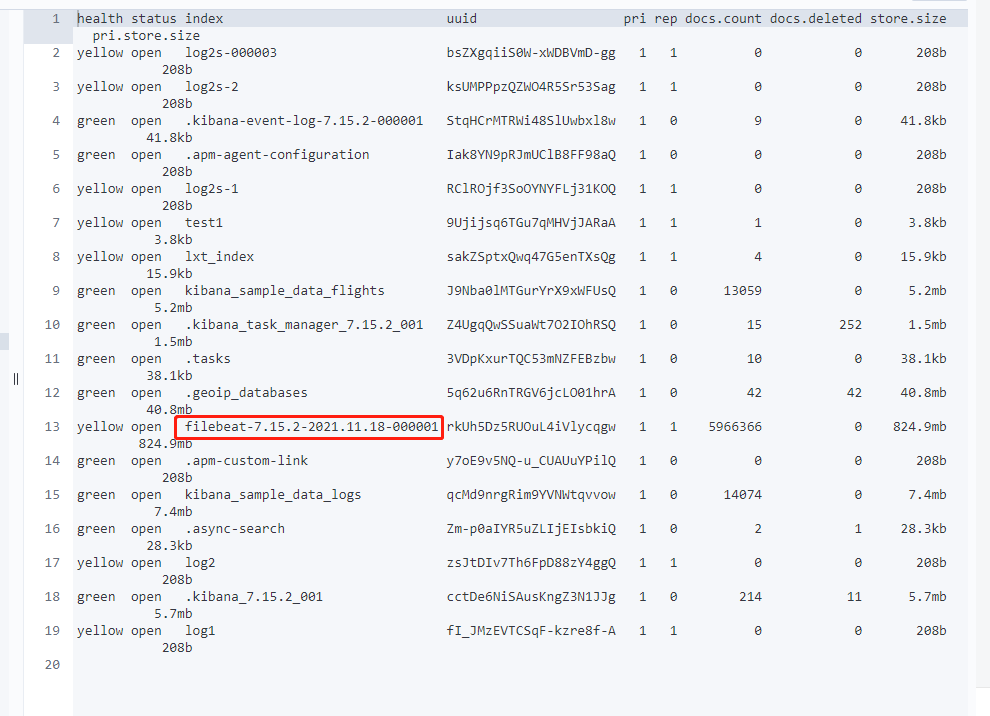Screen dimensions: 990x716
Task: Click the uuid column header text
Action: [462, 19]
